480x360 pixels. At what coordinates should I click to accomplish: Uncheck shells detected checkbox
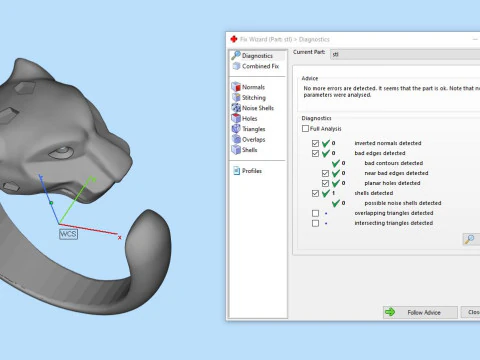315,193
